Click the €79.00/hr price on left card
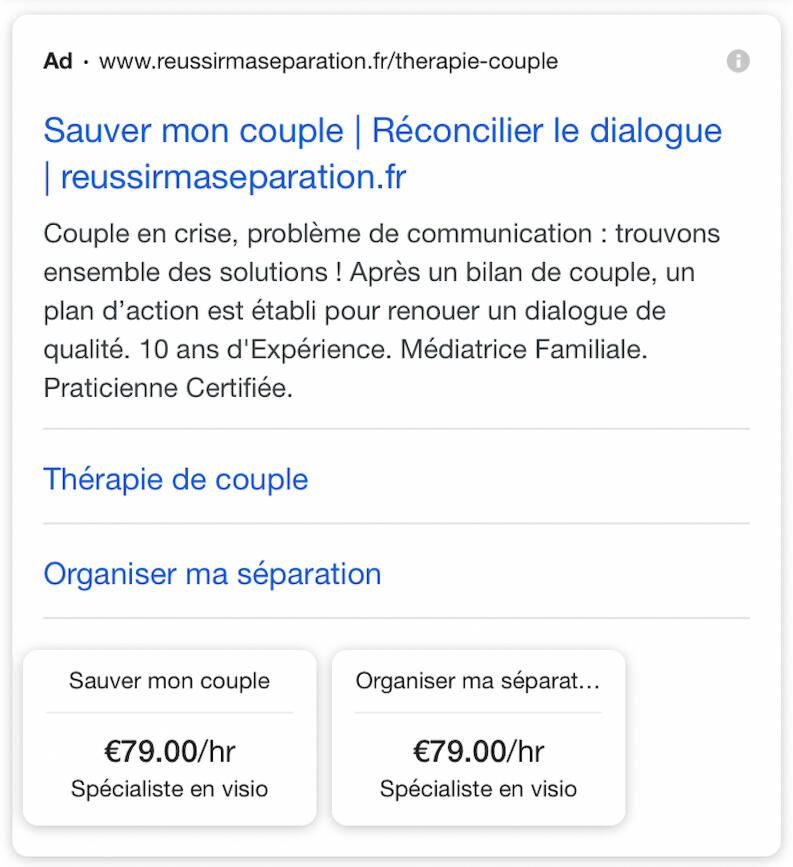Viewport: 793px width, 867px height. click(168, 749)
